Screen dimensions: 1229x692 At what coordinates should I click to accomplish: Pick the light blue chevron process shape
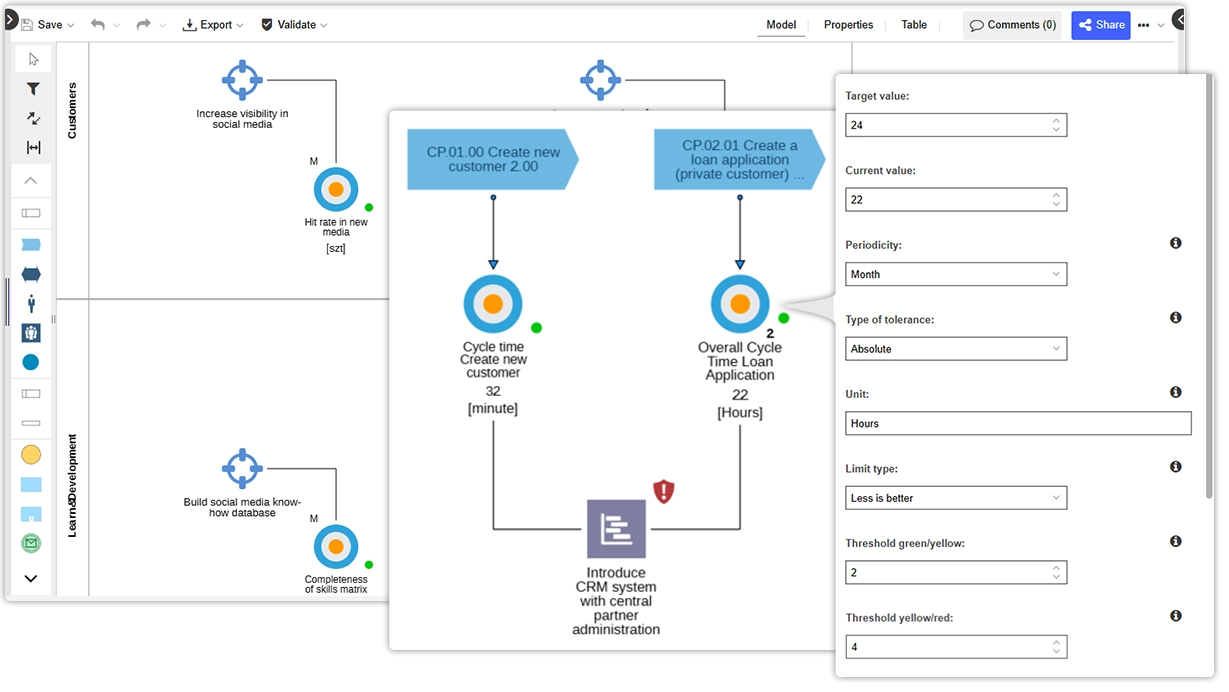coord(31,245)
